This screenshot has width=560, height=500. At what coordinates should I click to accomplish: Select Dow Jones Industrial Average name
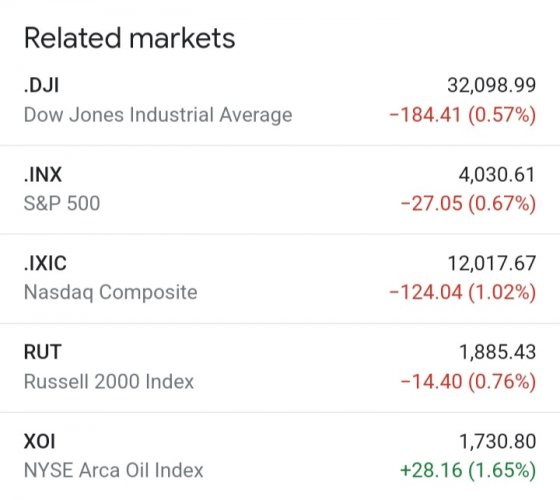coord(158,115)
